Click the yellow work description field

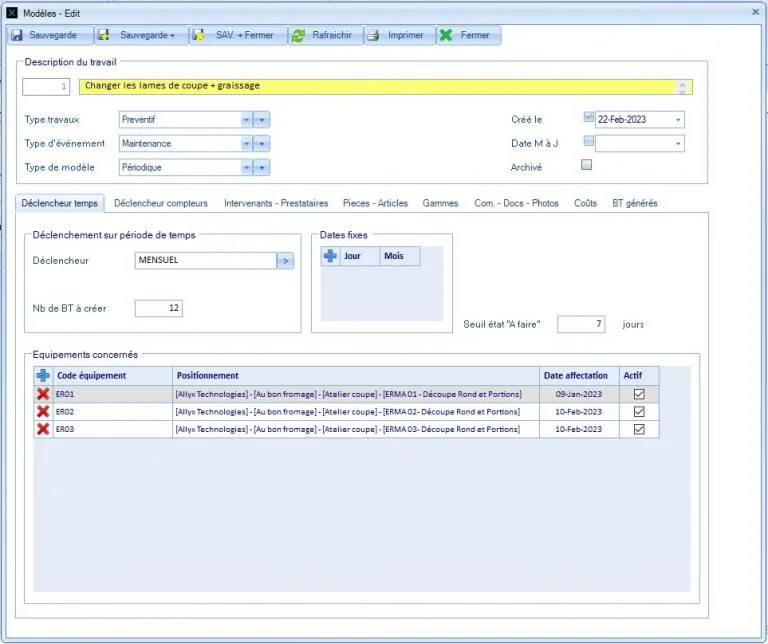pos(386,87)
